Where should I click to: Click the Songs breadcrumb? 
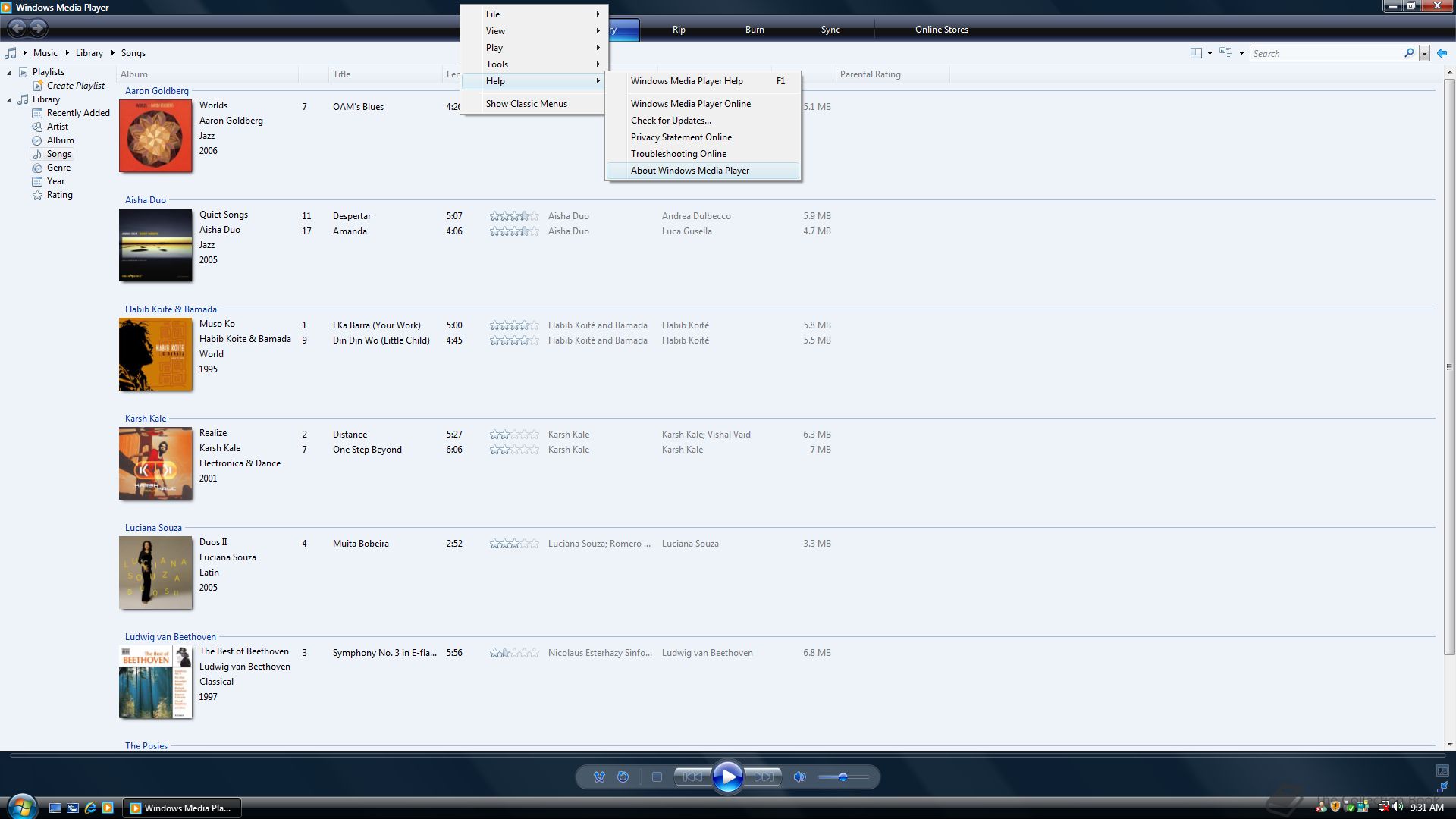133,53
